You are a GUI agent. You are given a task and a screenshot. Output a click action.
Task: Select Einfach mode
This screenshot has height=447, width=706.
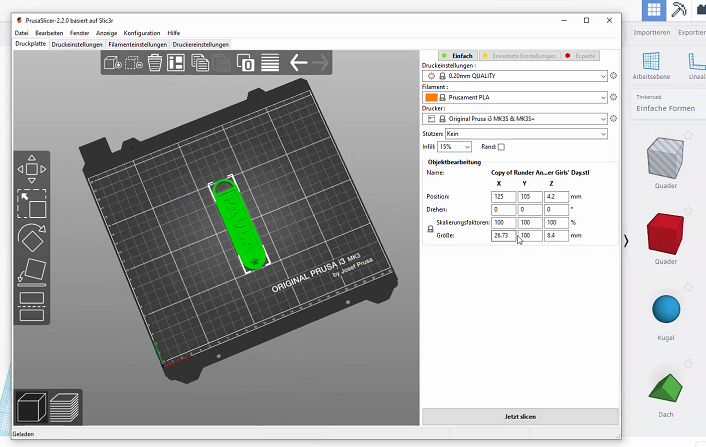pos(458,56)
